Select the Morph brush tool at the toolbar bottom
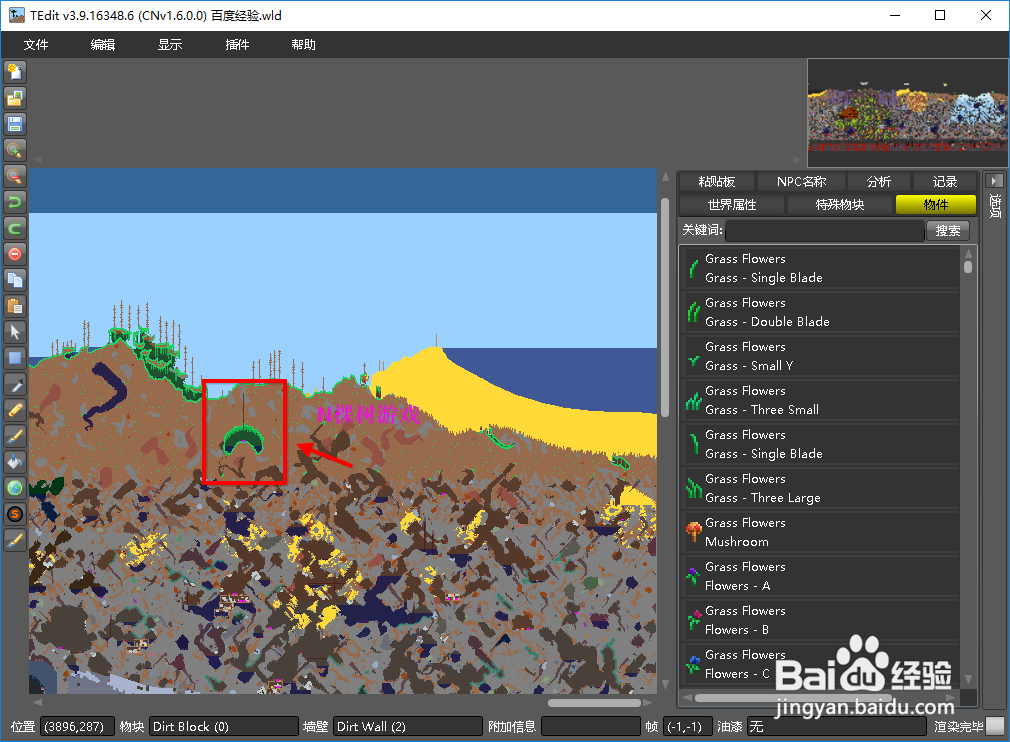 point(15,540)
